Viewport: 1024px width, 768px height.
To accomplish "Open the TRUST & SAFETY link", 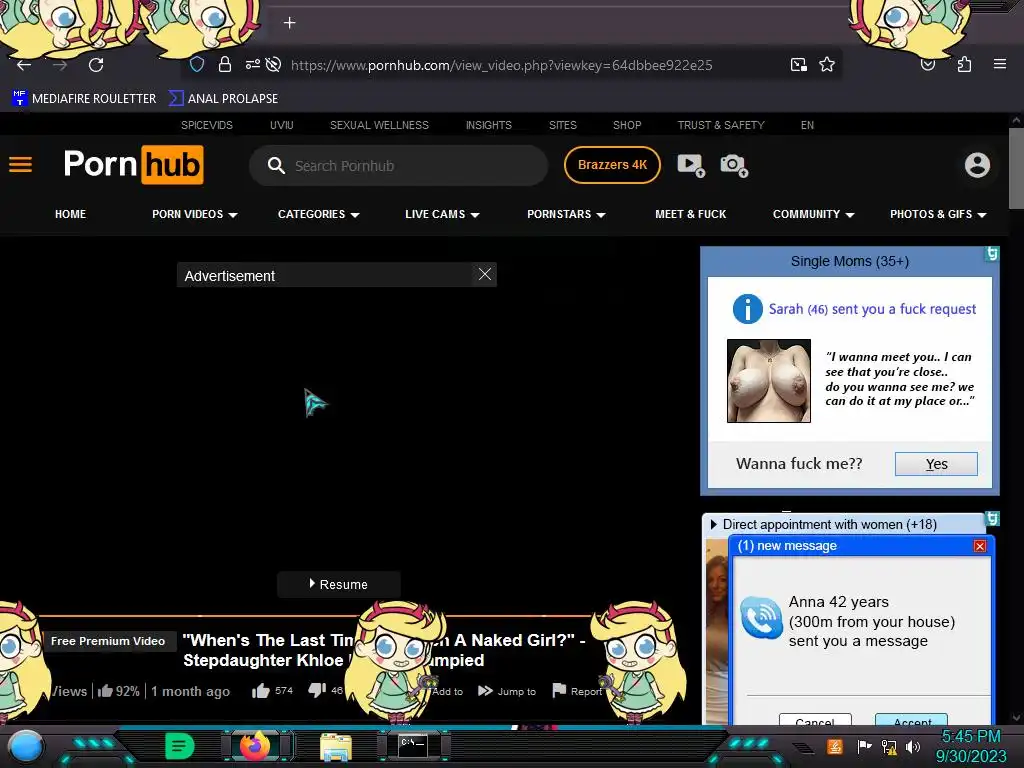I will click(x=721, y=125).
